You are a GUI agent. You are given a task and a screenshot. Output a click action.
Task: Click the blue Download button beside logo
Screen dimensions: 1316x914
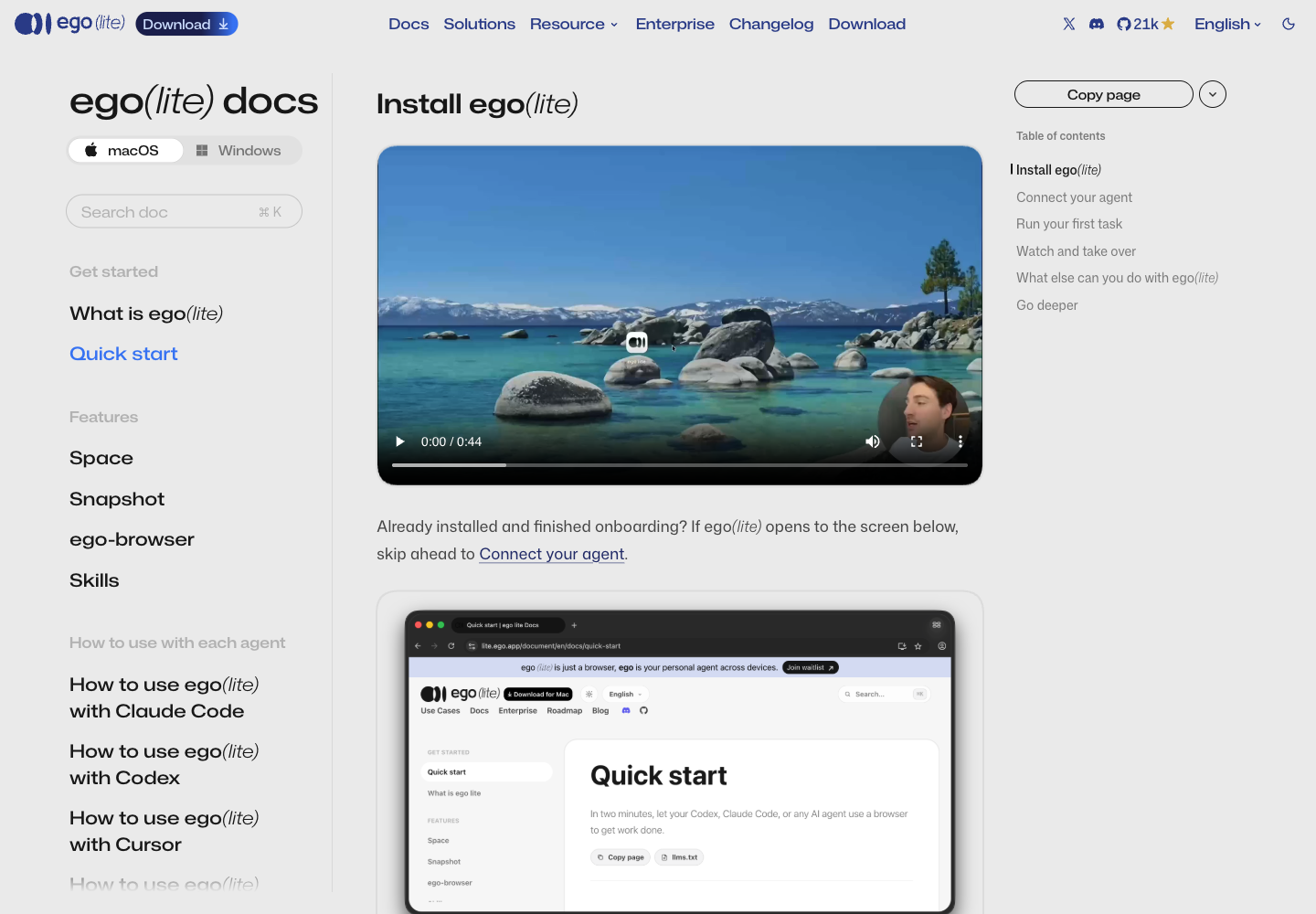[186, 24]
